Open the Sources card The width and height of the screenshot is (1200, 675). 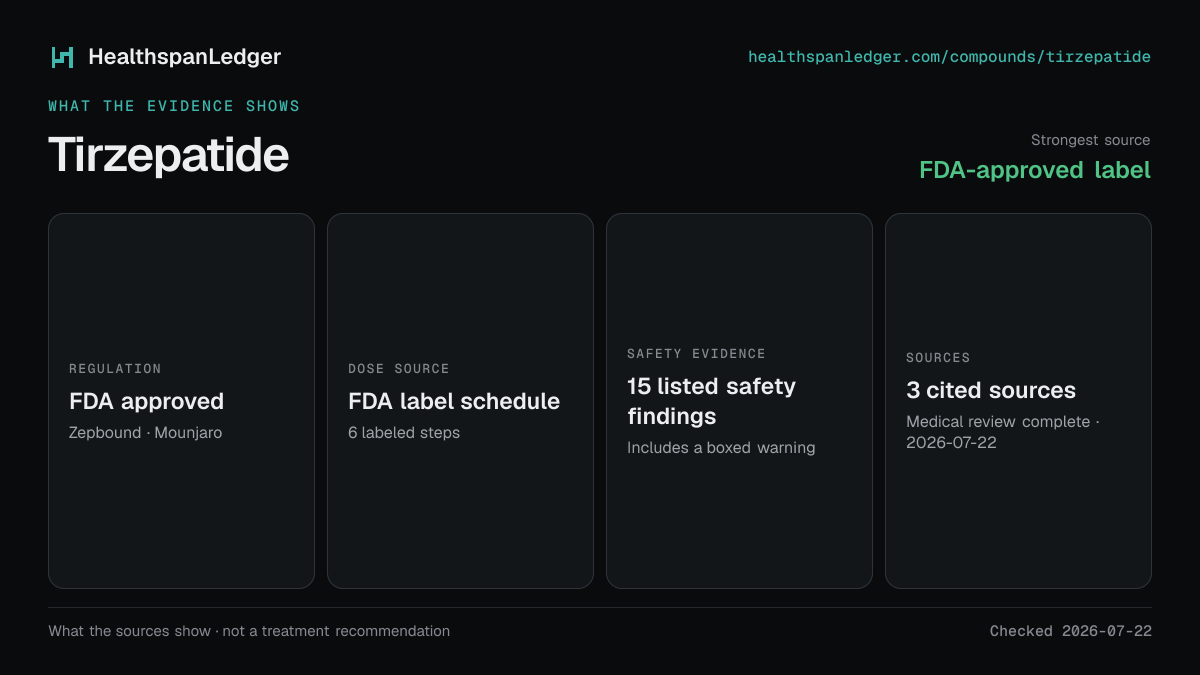(1018, 401)
